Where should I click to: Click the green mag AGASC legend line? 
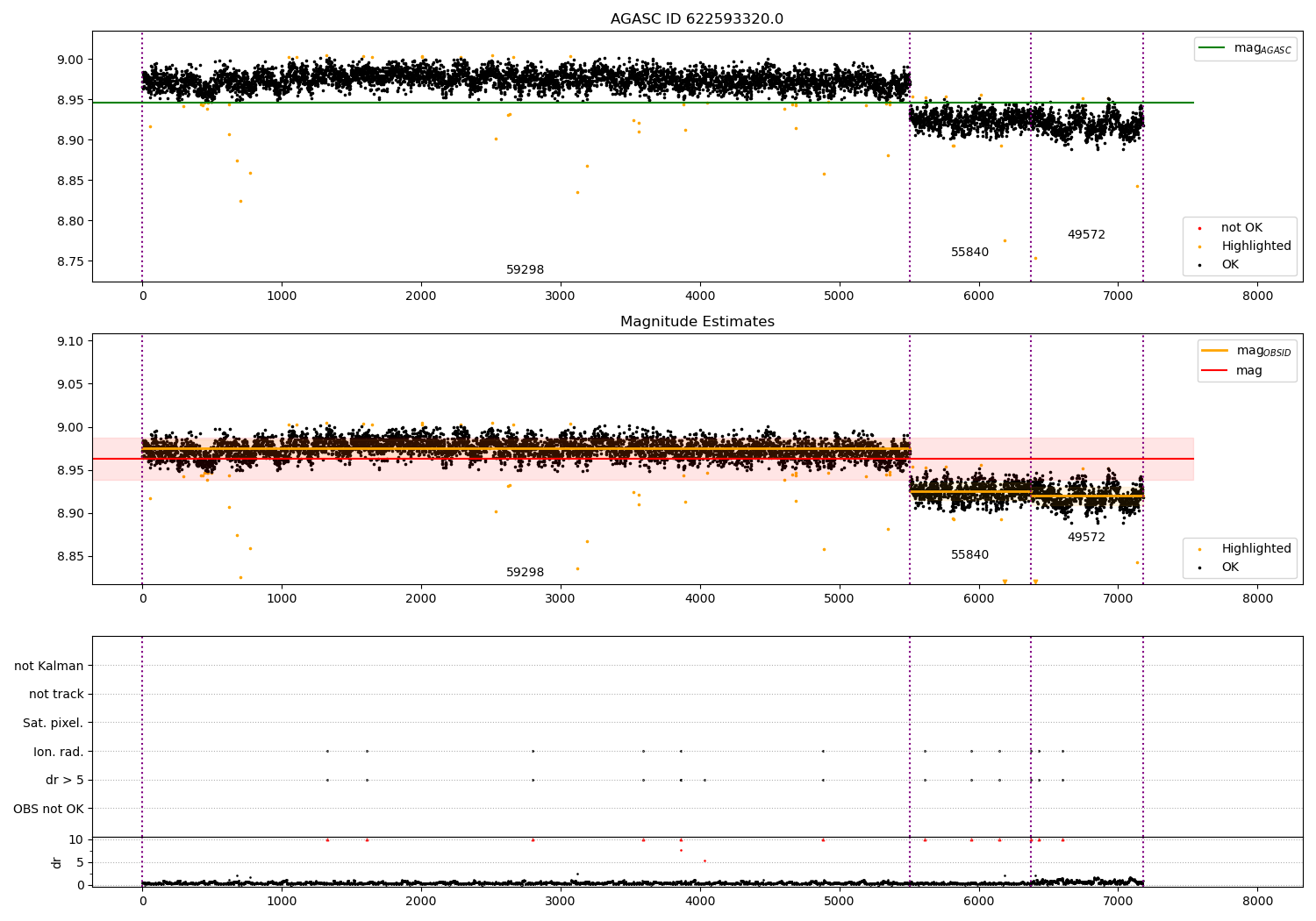(x=1212, y=48)
